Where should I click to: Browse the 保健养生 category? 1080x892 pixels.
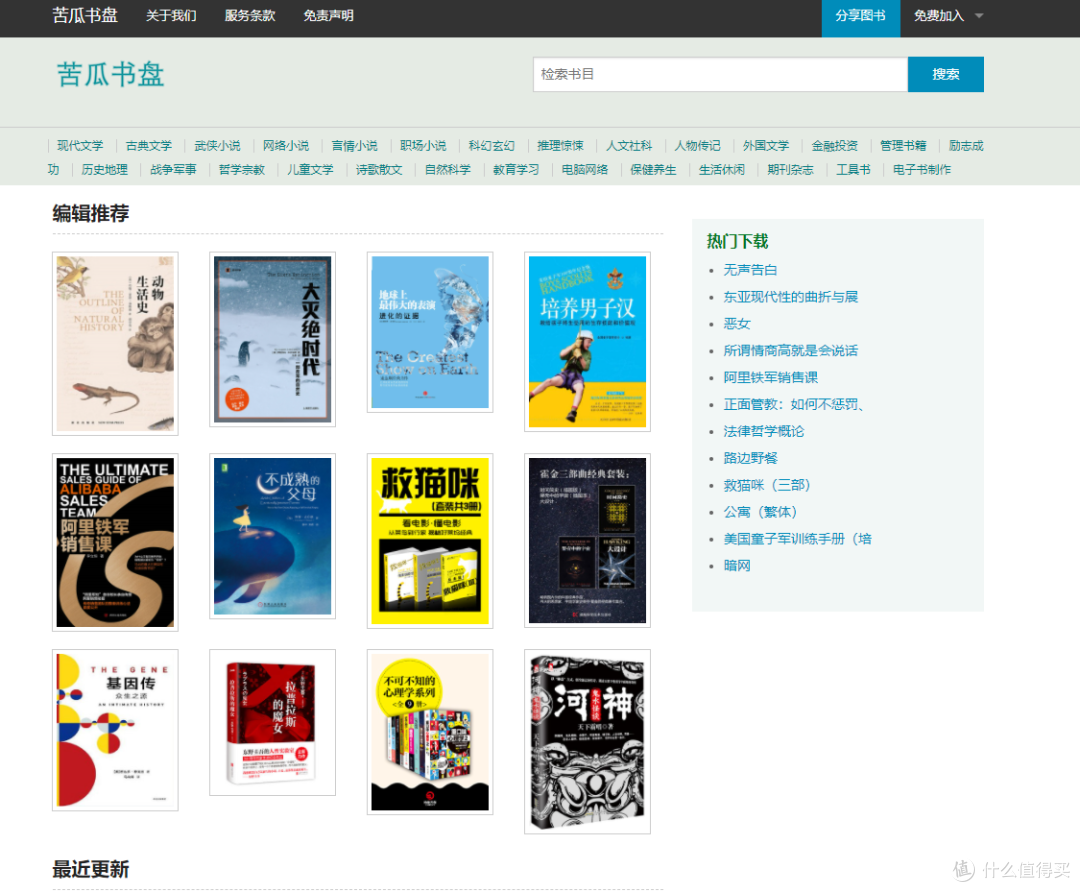click(653, 169)
